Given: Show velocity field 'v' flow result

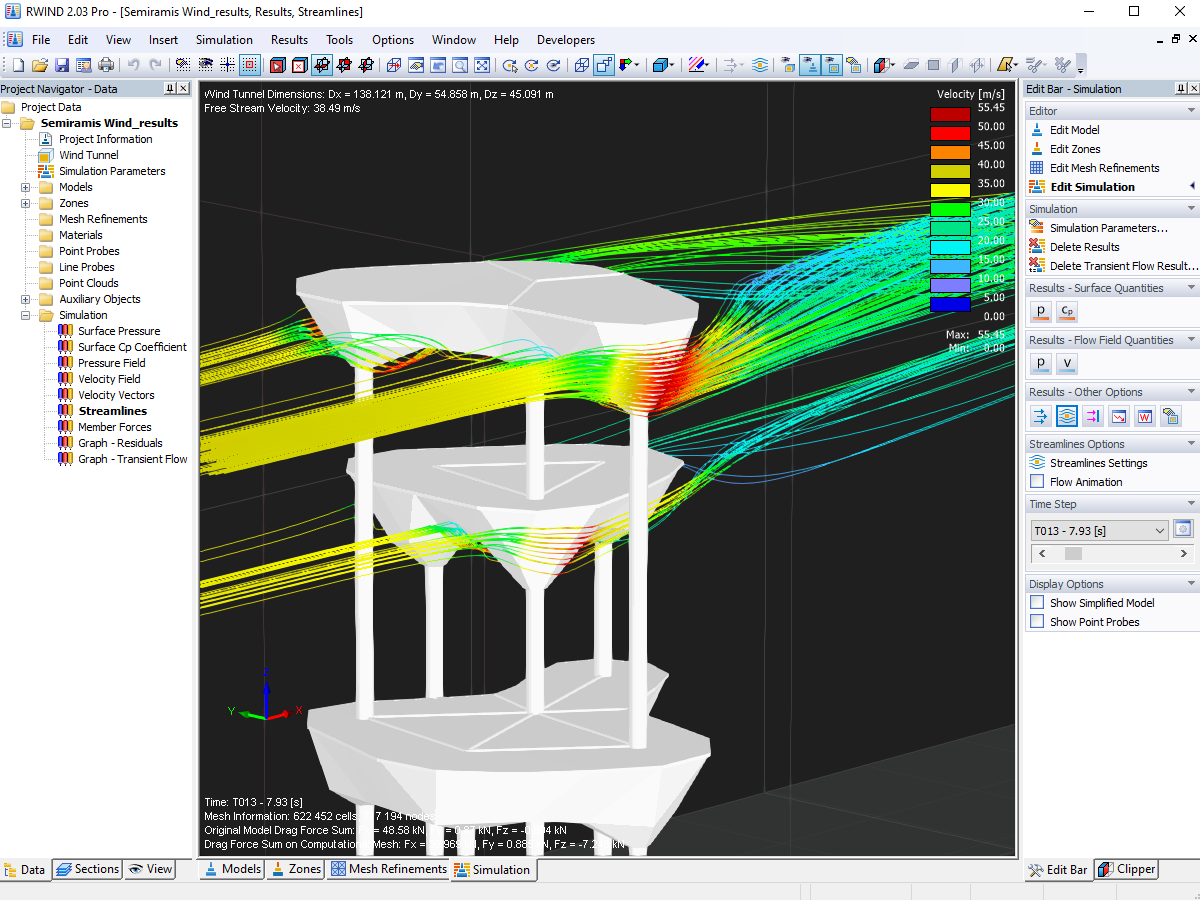Looking at the screenshot, I should [1067, 363].
